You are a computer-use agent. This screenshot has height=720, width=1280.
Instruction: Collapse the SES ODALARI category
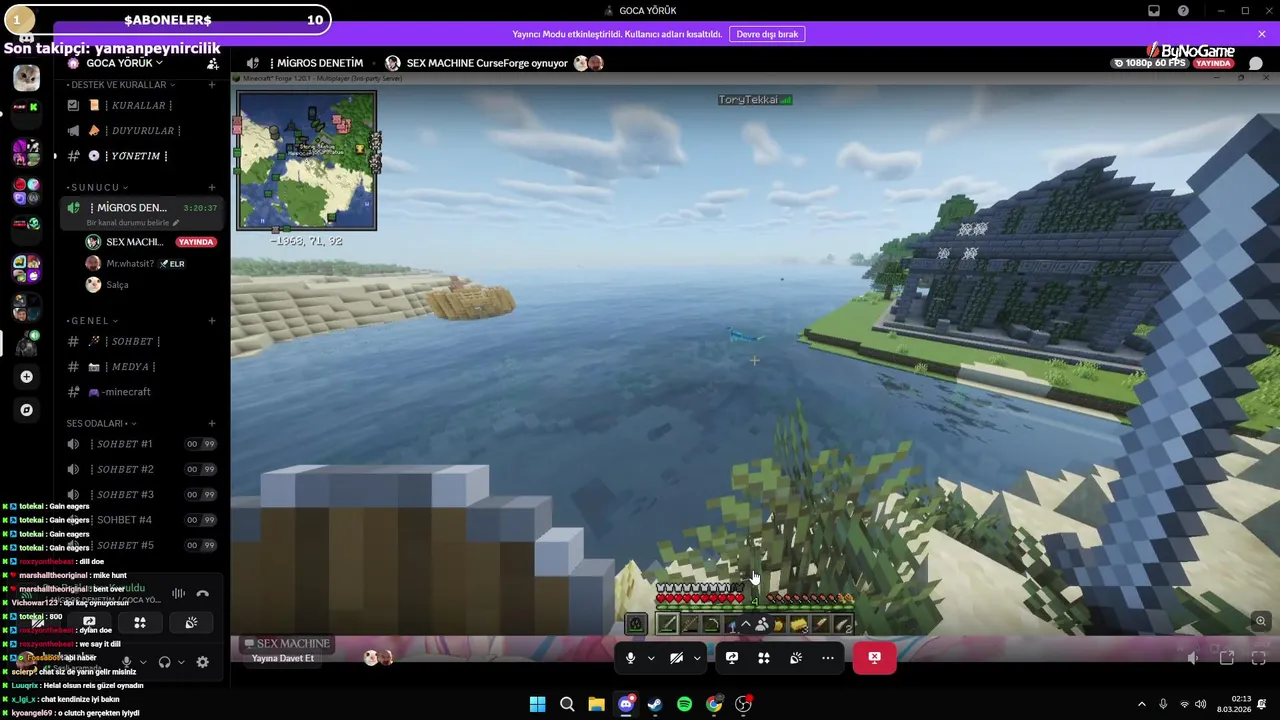pyautogui.click(x=101, y=423)
